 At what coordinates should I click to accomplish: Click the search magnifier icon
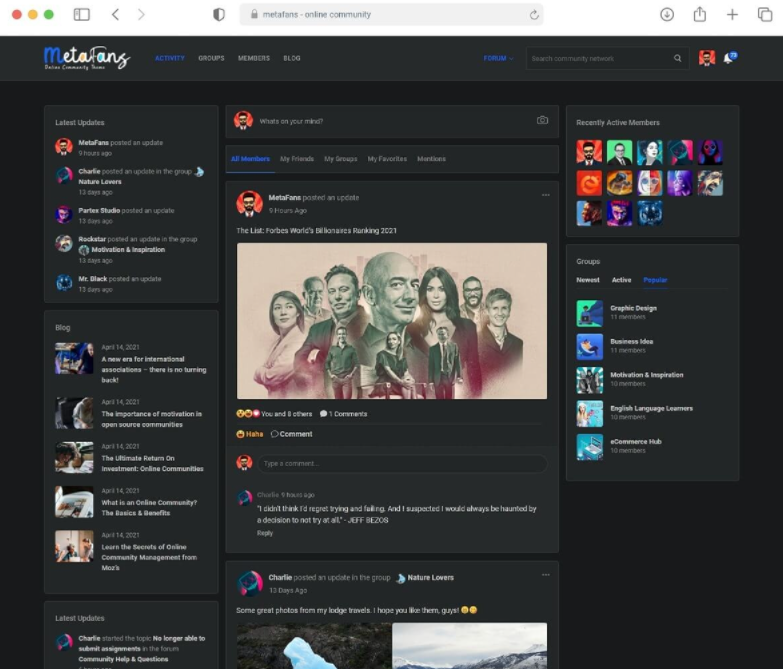[677, 58]
